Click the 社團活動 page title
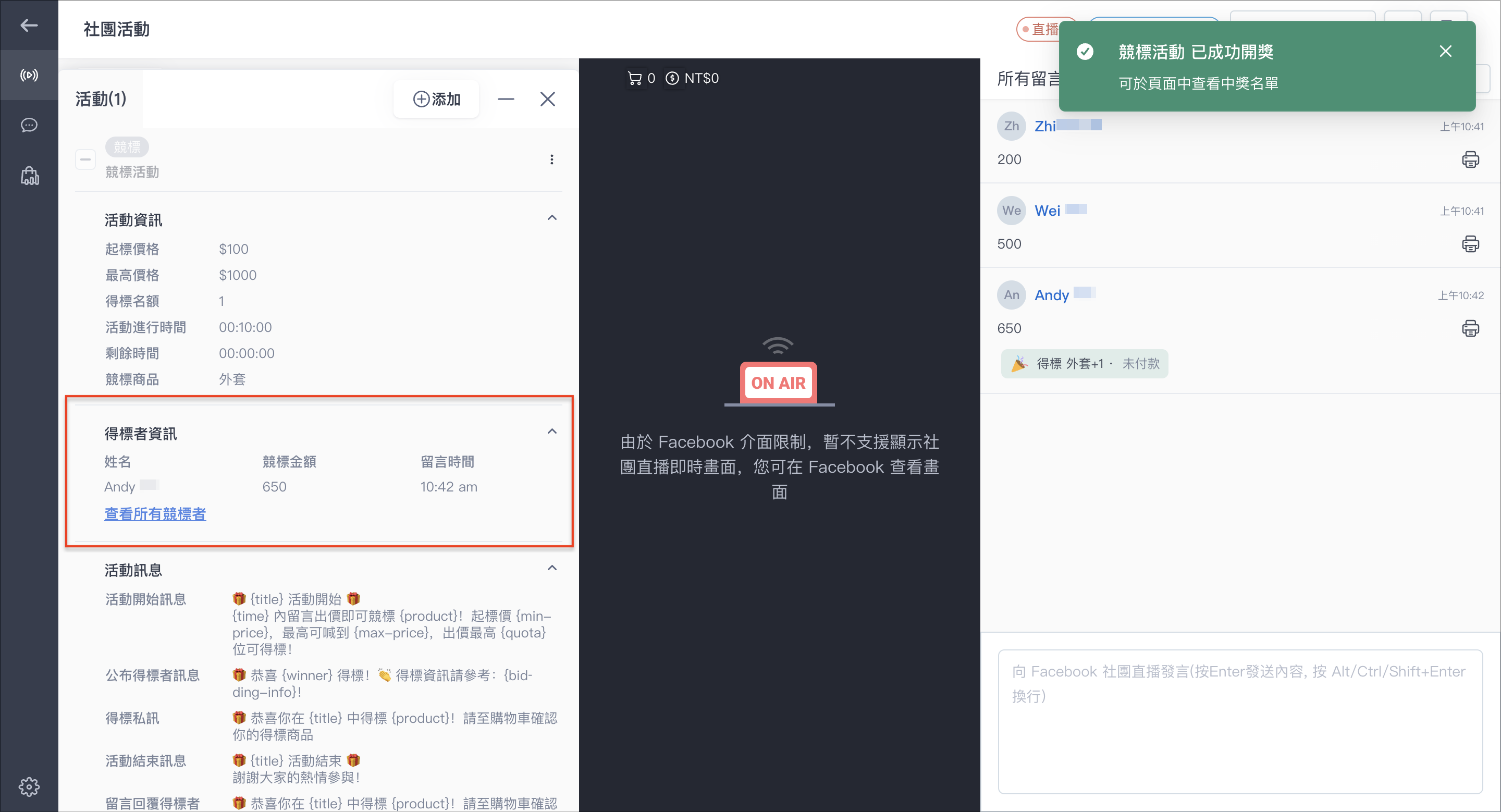 (117, 29)
